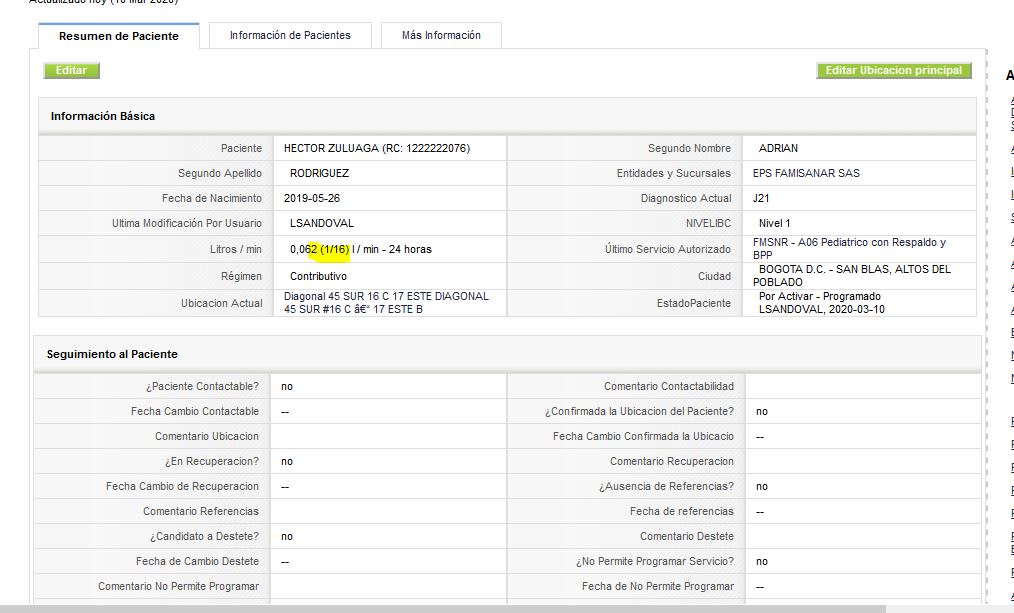
Task: Open the Resumen de Paciente tab
Action: tap(119, 36)
